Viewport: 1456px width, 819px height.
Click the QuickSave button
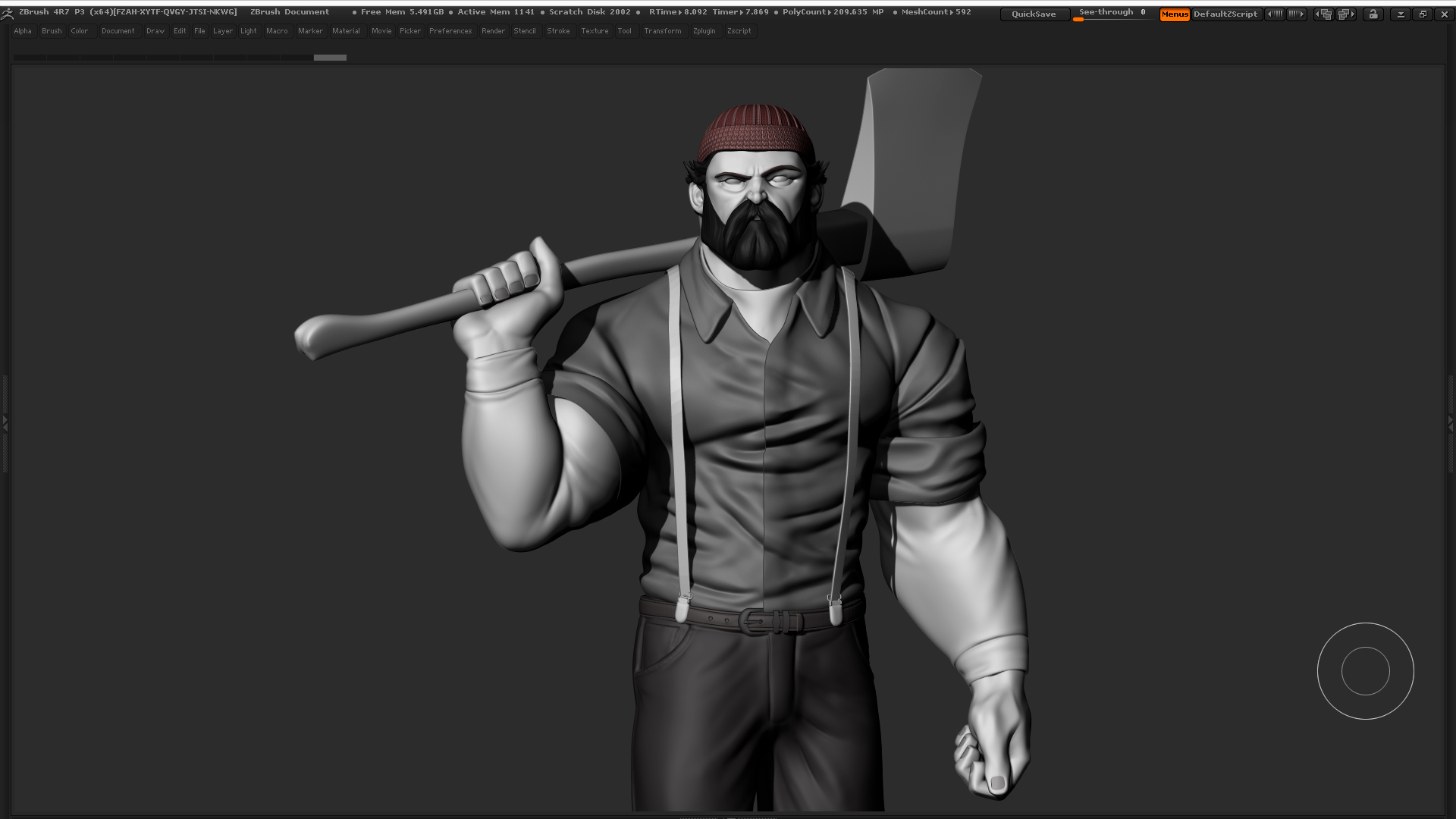point(1034,14)
